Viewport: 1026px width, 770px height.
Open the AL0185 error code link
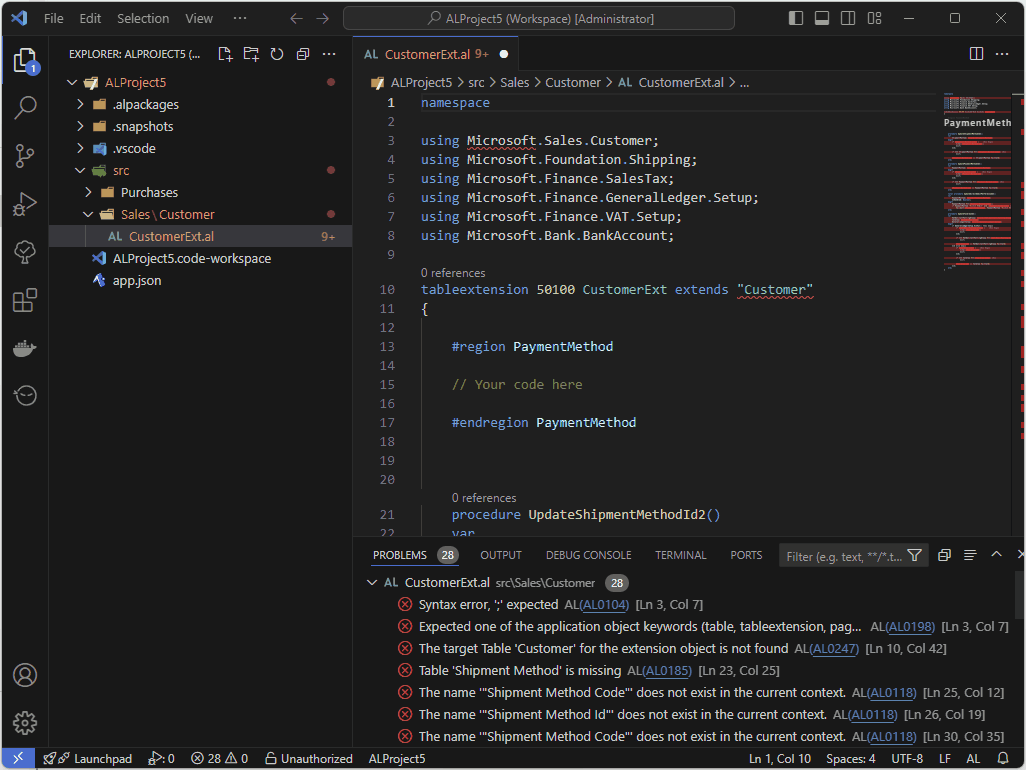[665, 671]
